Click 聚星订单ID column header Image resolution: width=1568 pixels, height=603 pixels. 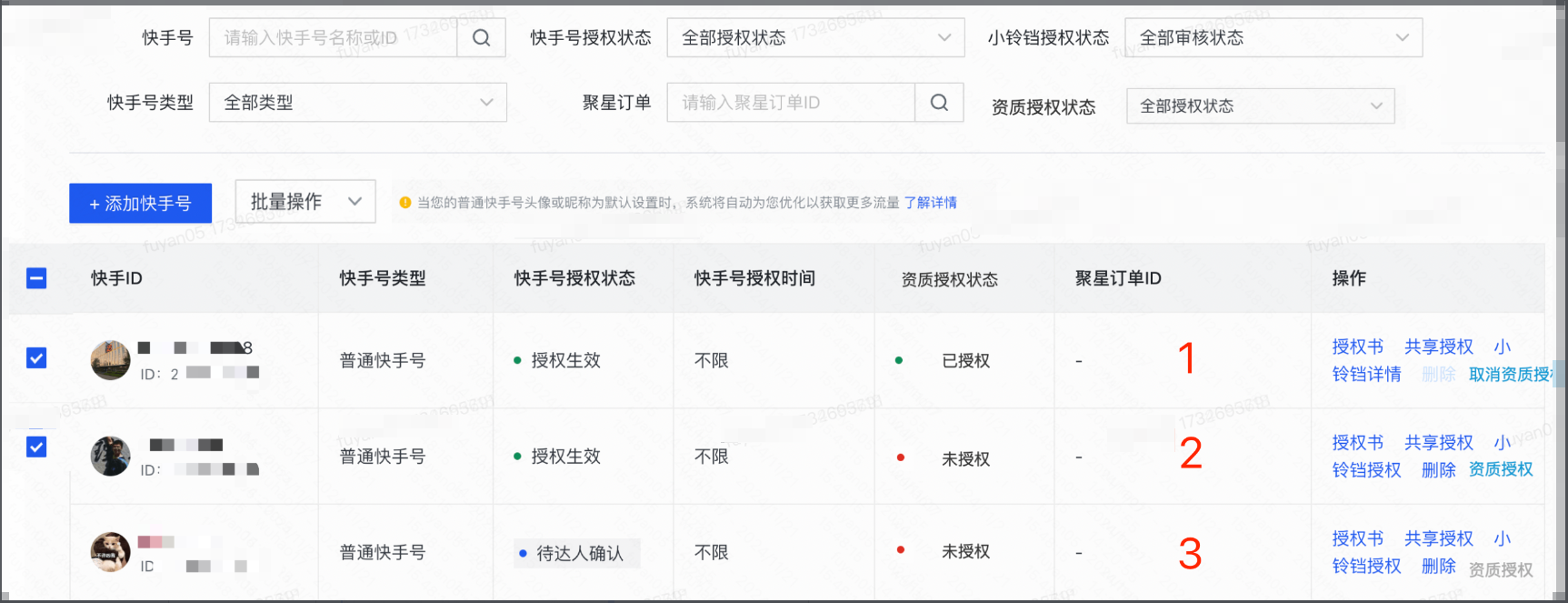click(1118, 278)
